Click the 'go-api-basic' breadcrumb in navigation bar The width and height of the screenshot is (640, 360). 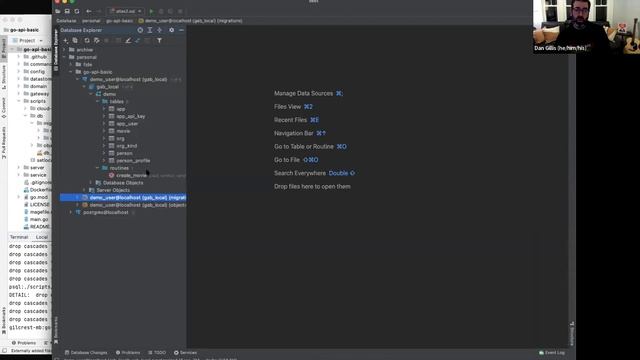[120, 21]
